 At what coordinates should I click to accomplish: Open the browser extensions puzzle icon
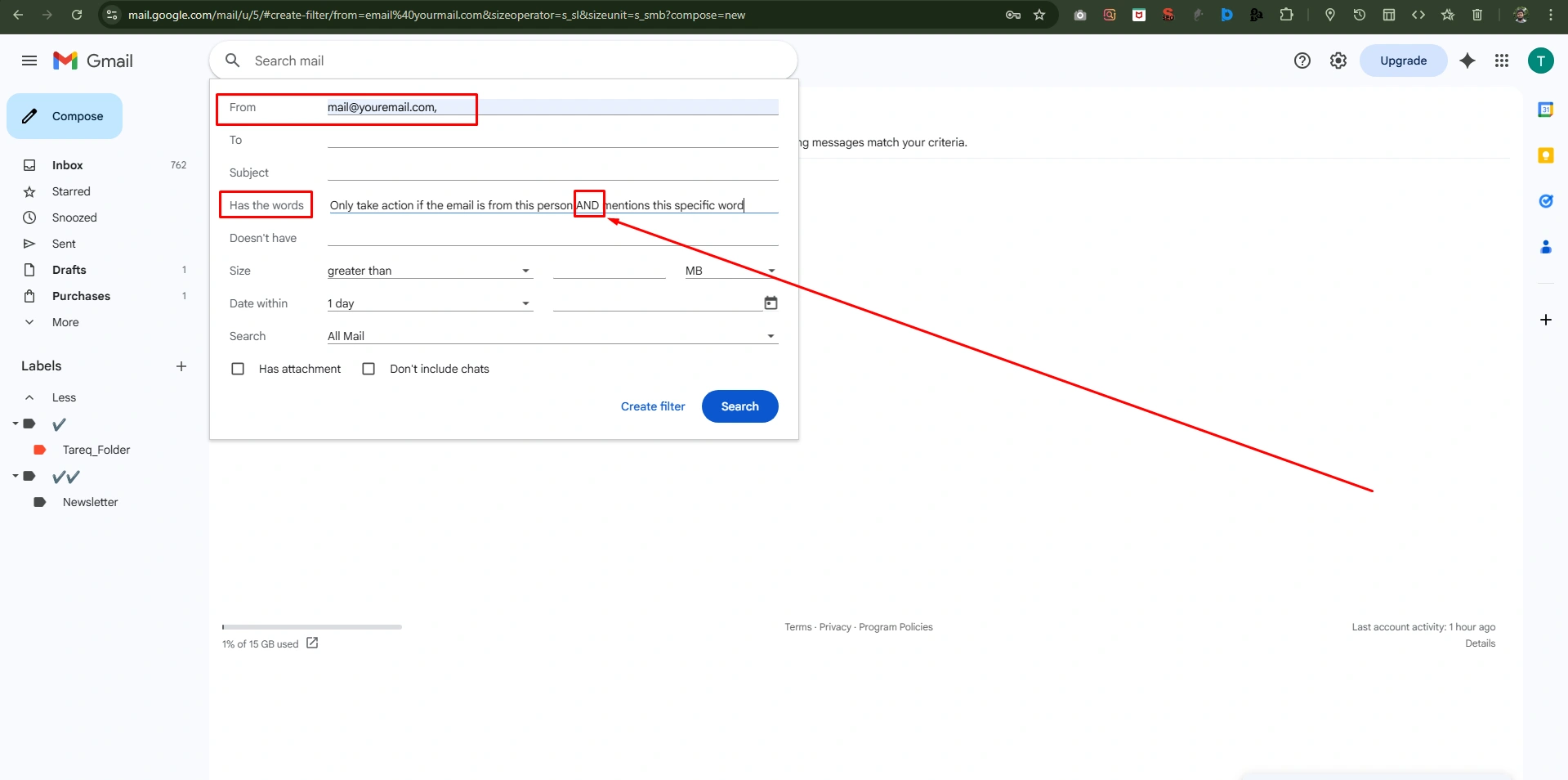(x=1286, y=15)
